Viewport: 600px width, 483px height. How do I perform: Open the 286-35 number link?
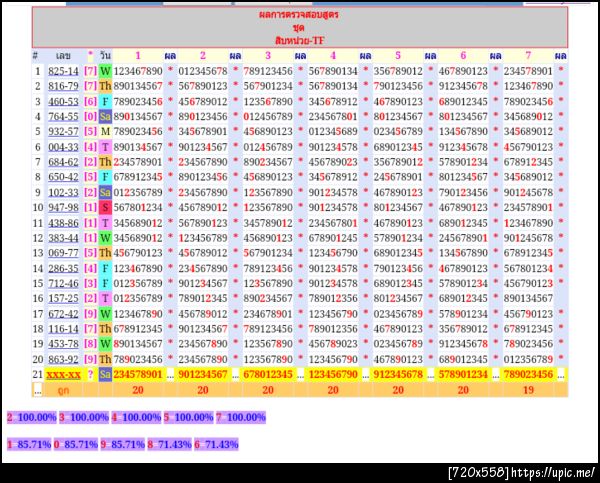pos(63,268)
